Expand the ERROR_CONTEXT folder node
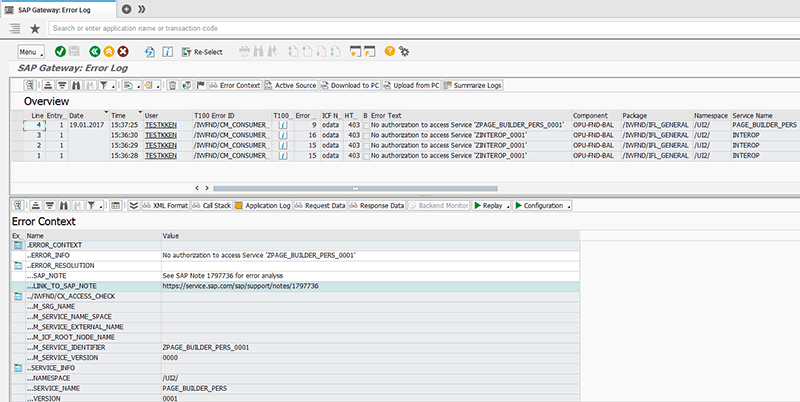Screen dimensions: 800x402 click(x=17, y=245)
